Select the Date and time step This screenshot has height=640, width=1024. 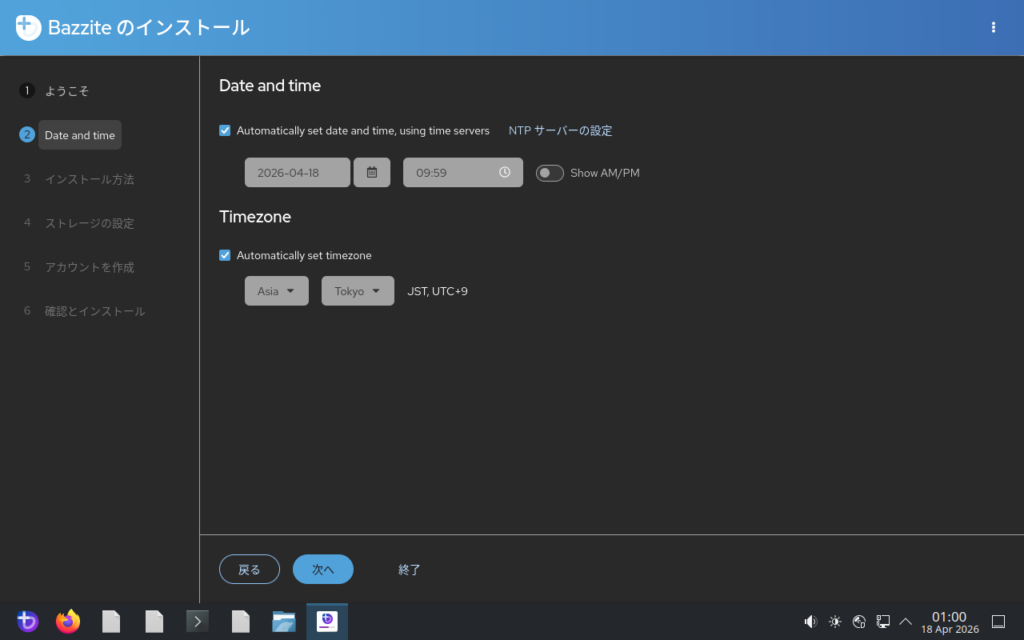[x=79, y=135]
